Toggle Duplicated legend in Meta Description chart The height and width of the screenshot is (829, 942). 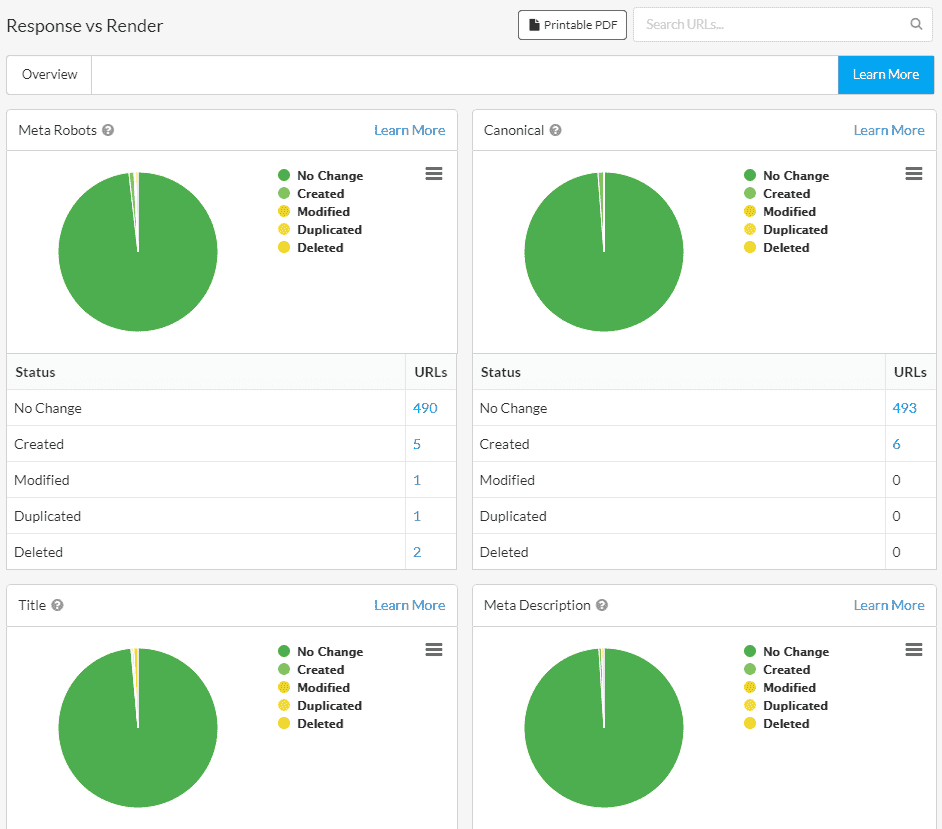(786, 705)
